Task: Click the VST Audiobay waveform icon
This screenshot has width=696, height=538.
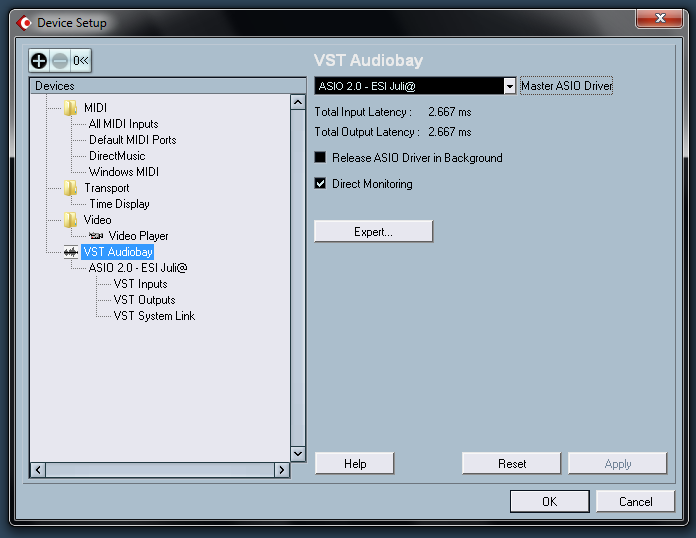Action: pyautogui.click(x=71, y=252)
